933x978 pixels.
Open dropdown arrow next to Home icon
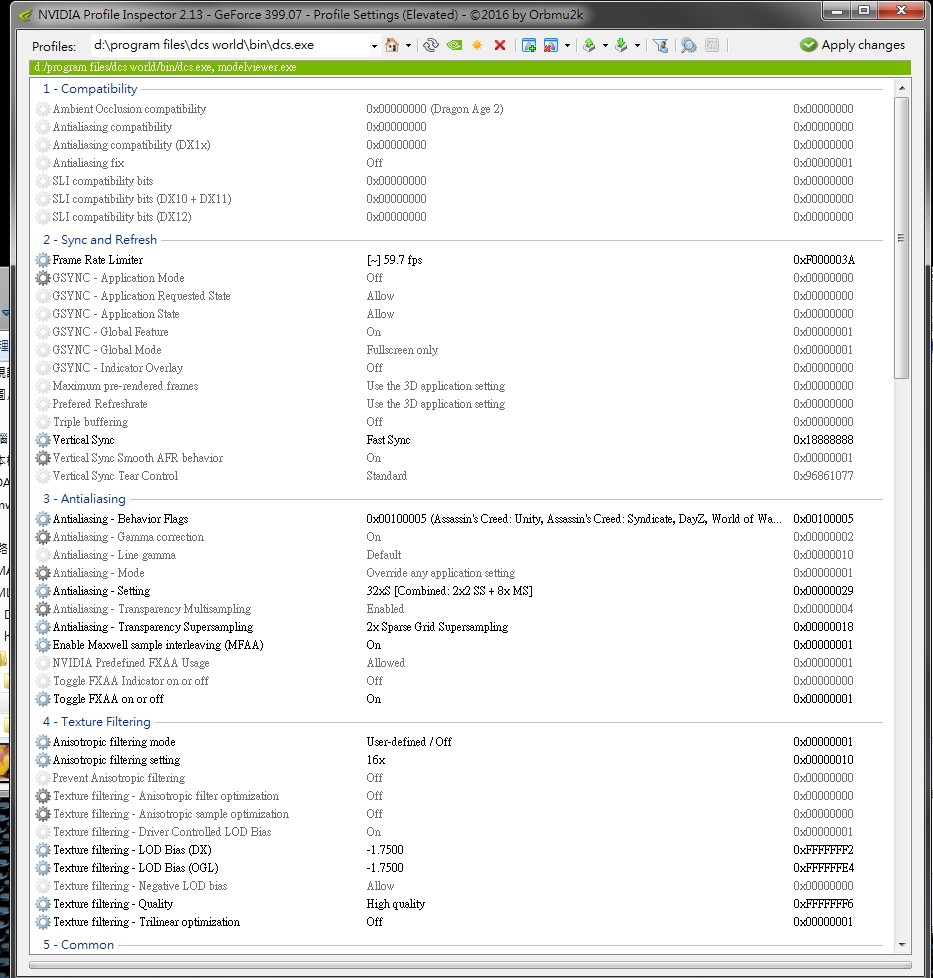408,46
